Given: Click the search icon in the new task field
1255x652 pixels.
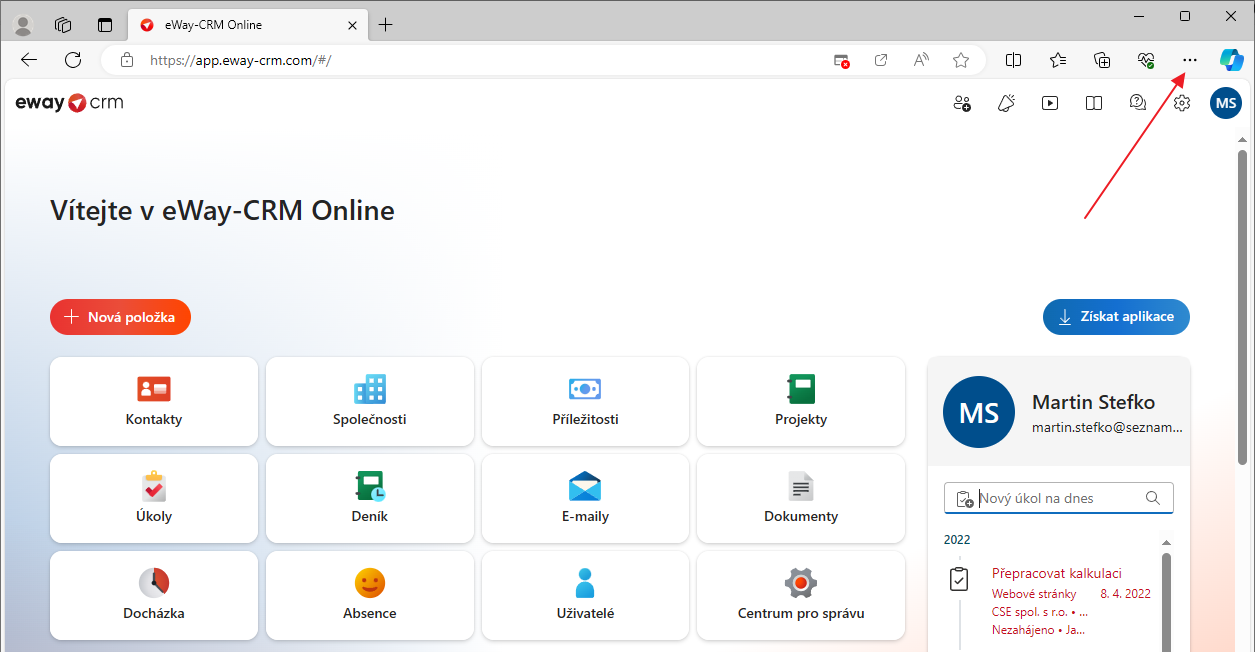Looking at the screenshot, I should click(1153, 498).
